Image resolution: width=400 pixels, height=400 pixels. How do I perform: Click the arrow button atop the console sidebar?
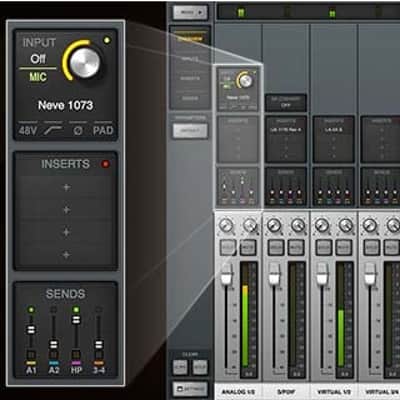pyautogui.click(x=190, y=13)
